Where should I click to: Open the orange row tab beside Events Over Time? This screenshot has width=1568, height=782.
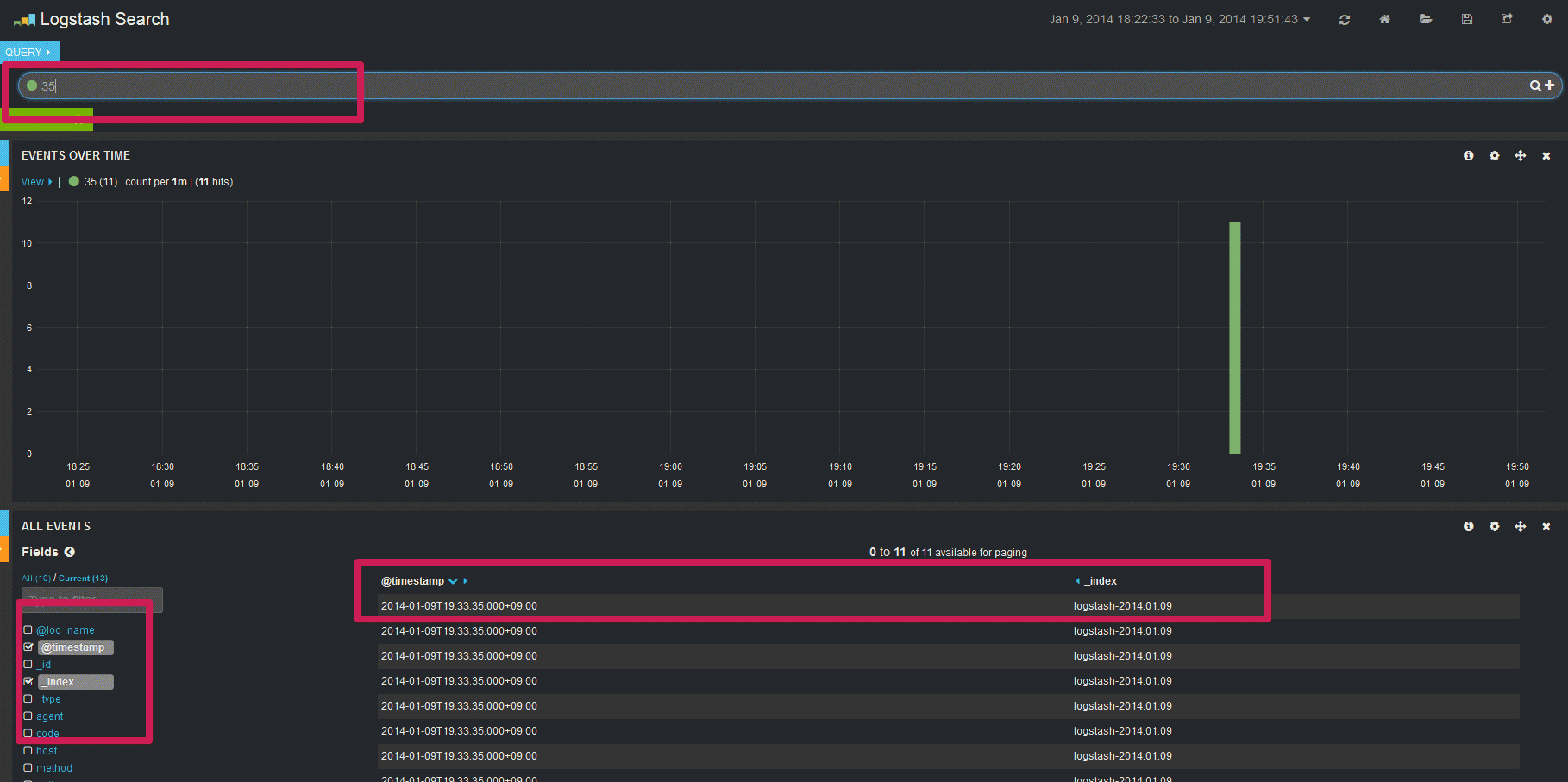click(4, 178)
